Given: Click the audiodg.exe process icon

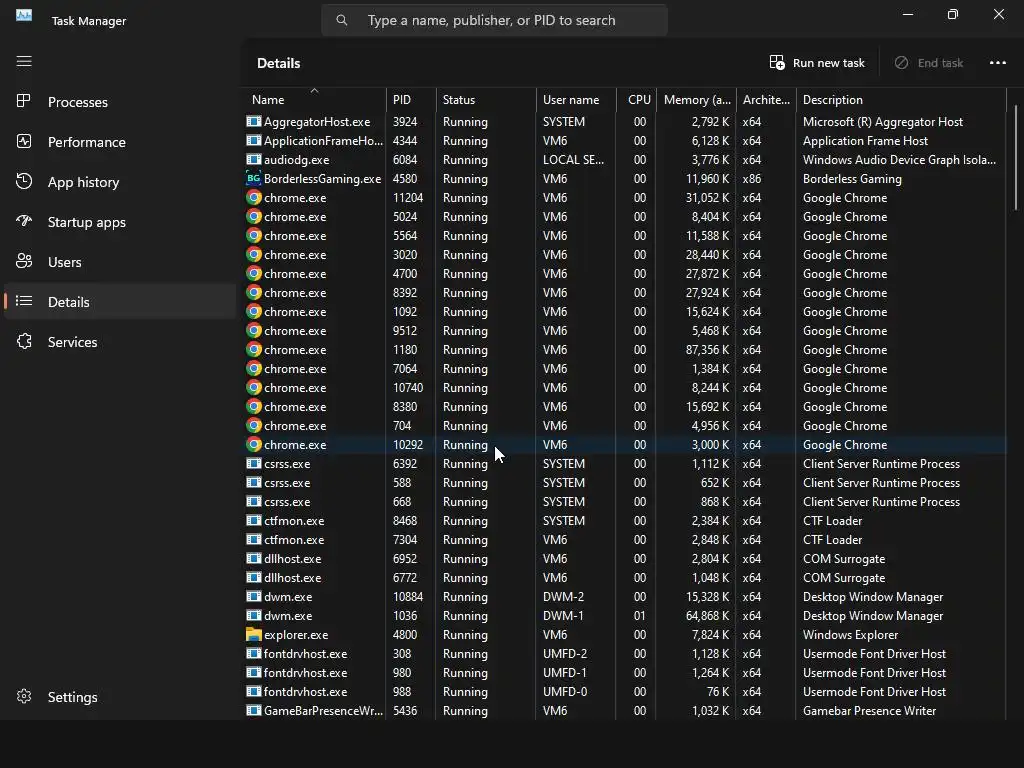Looking at the screenshot, I should point(253,159).
